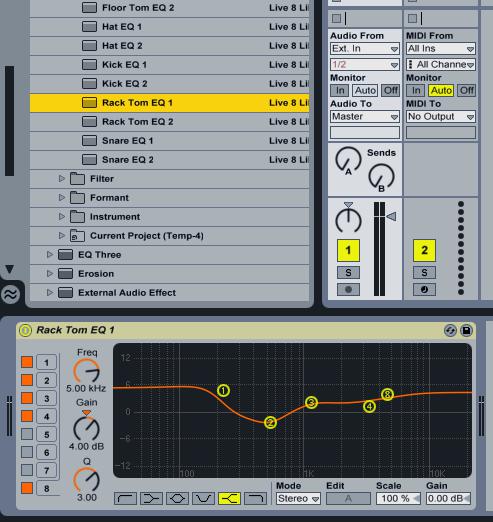Screen dimensions: 493x522
Task: Click filter node 3 on the EQ curve
Action: point(311,402)
